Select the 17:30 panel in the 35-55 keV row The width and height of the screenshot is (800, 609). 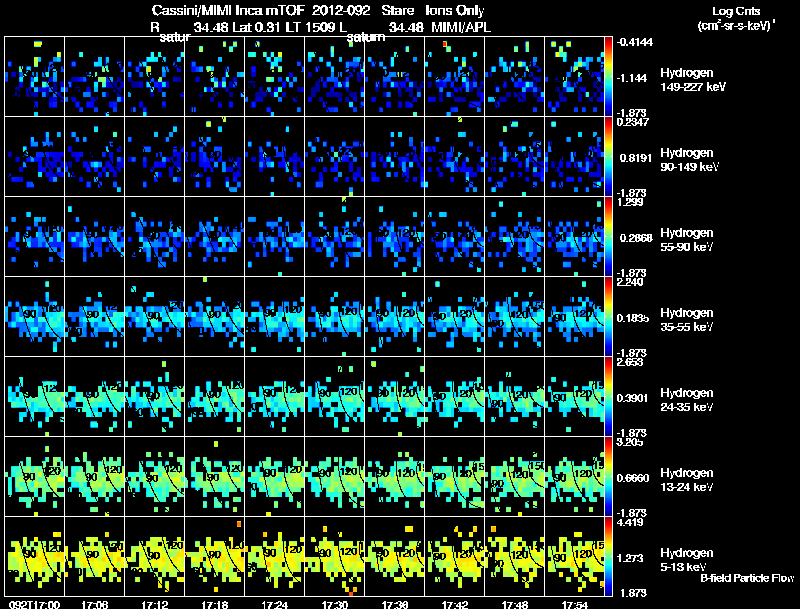click(x=334, y=316)
